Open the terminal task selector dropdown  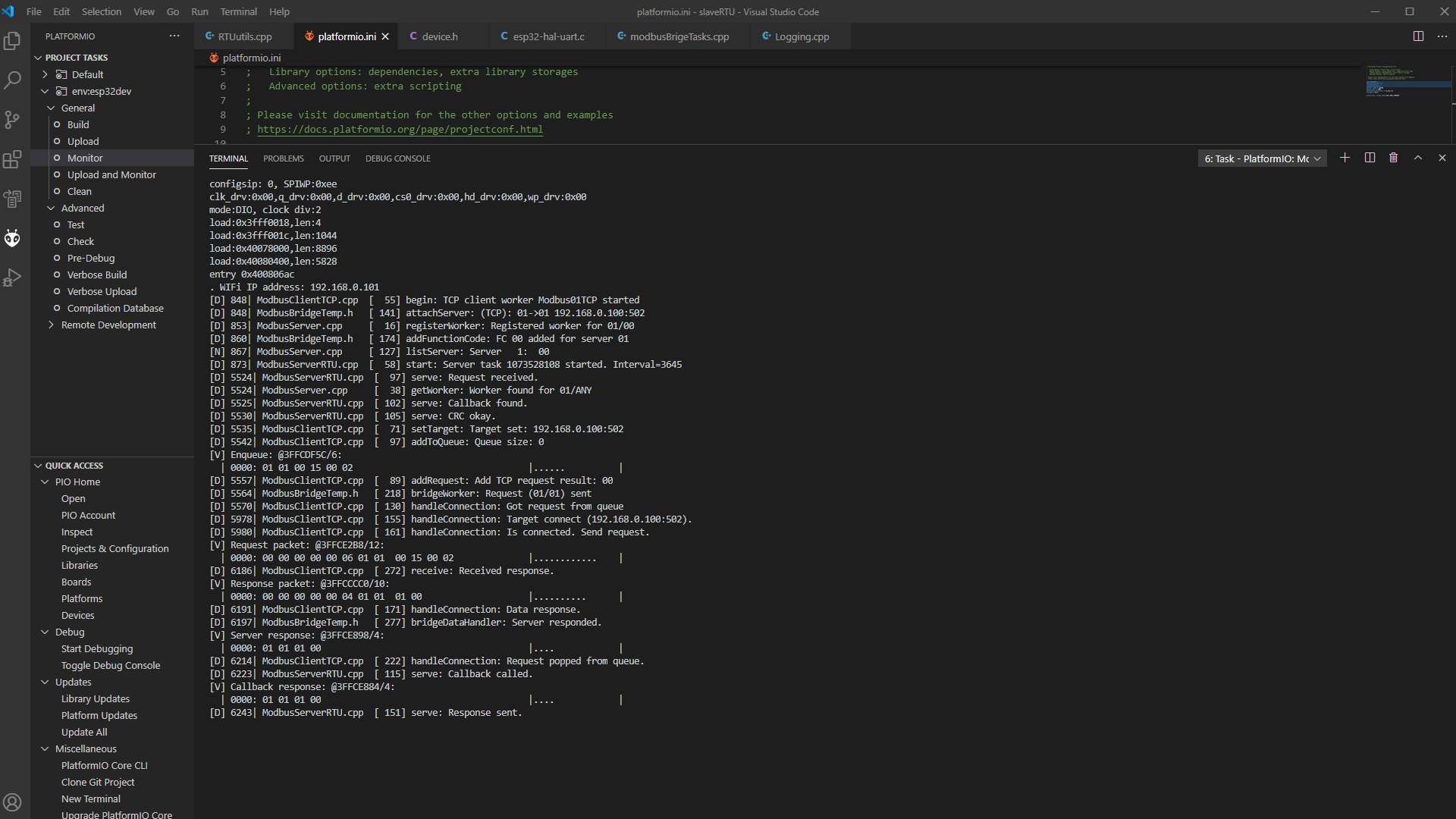coord(1261,158)
